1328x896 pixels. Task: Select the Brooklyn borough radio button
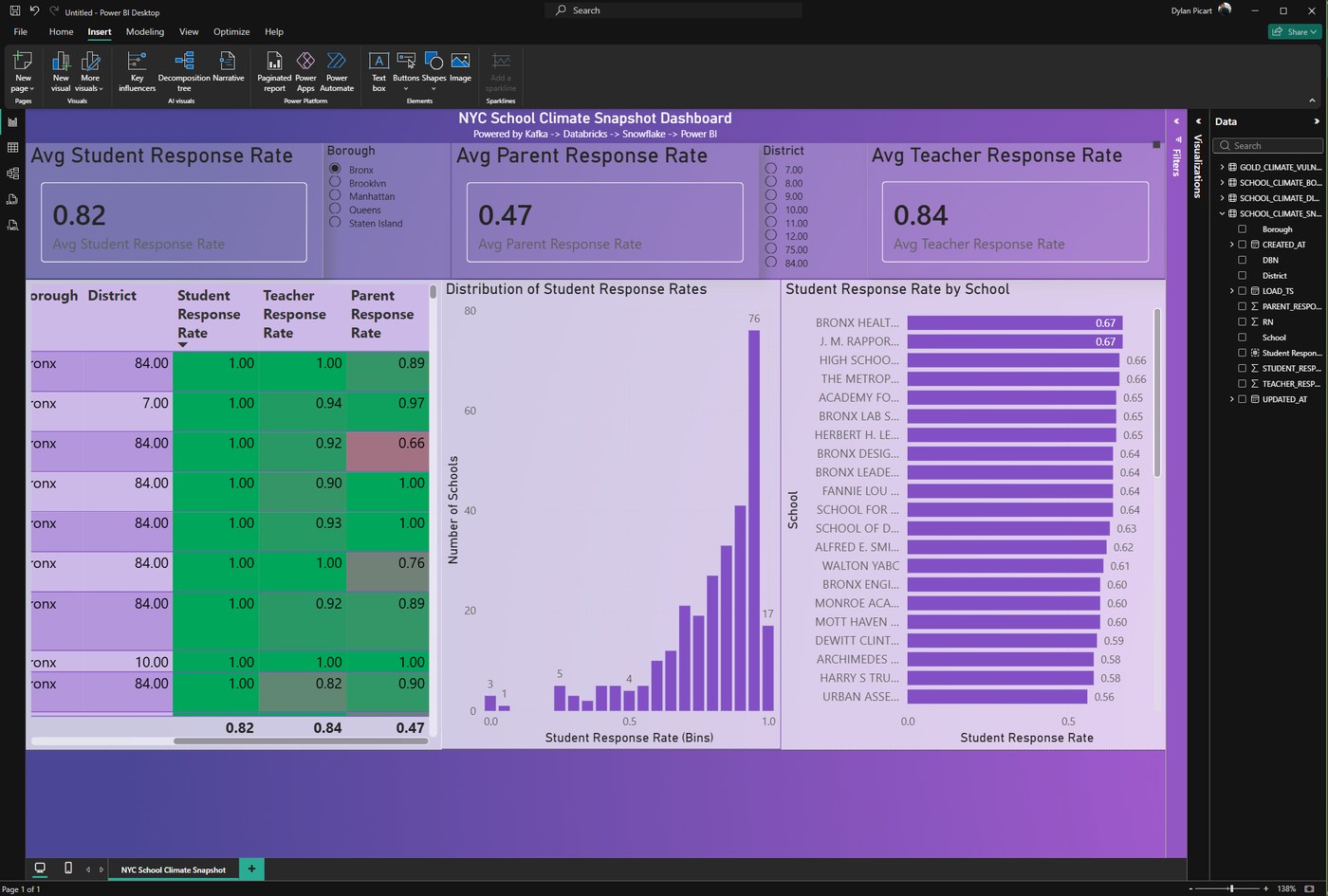pos(335,182)
